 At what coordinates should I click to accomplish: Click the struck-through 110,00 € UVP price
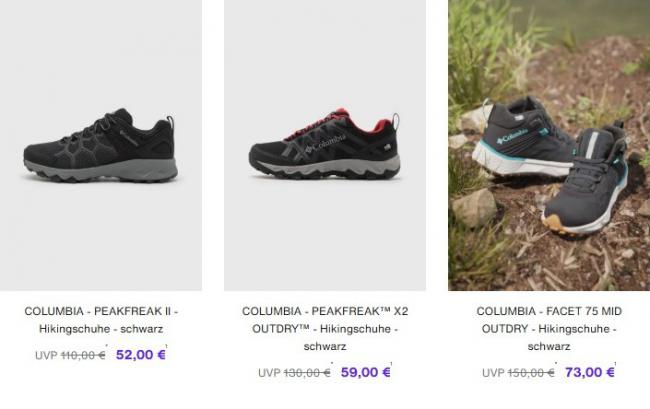(83, 355)
